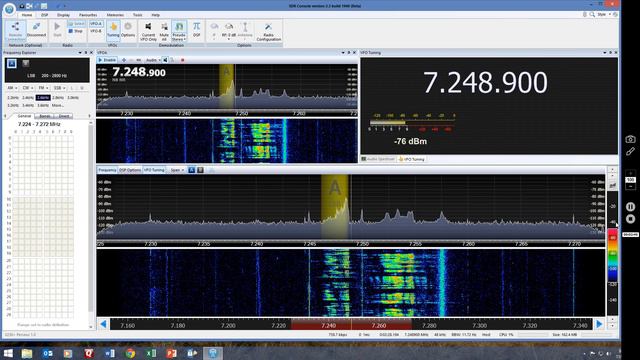Stop the screen recording
640x360 pixels.
tap(630, 219)
